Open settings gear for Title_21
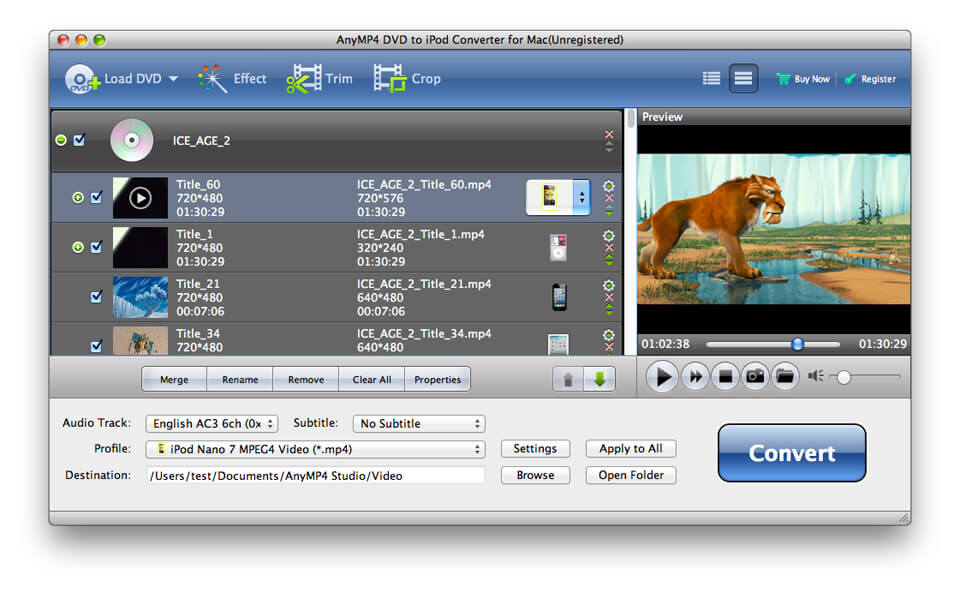Screen dimensions: 960x593 [x=609, y=285]
